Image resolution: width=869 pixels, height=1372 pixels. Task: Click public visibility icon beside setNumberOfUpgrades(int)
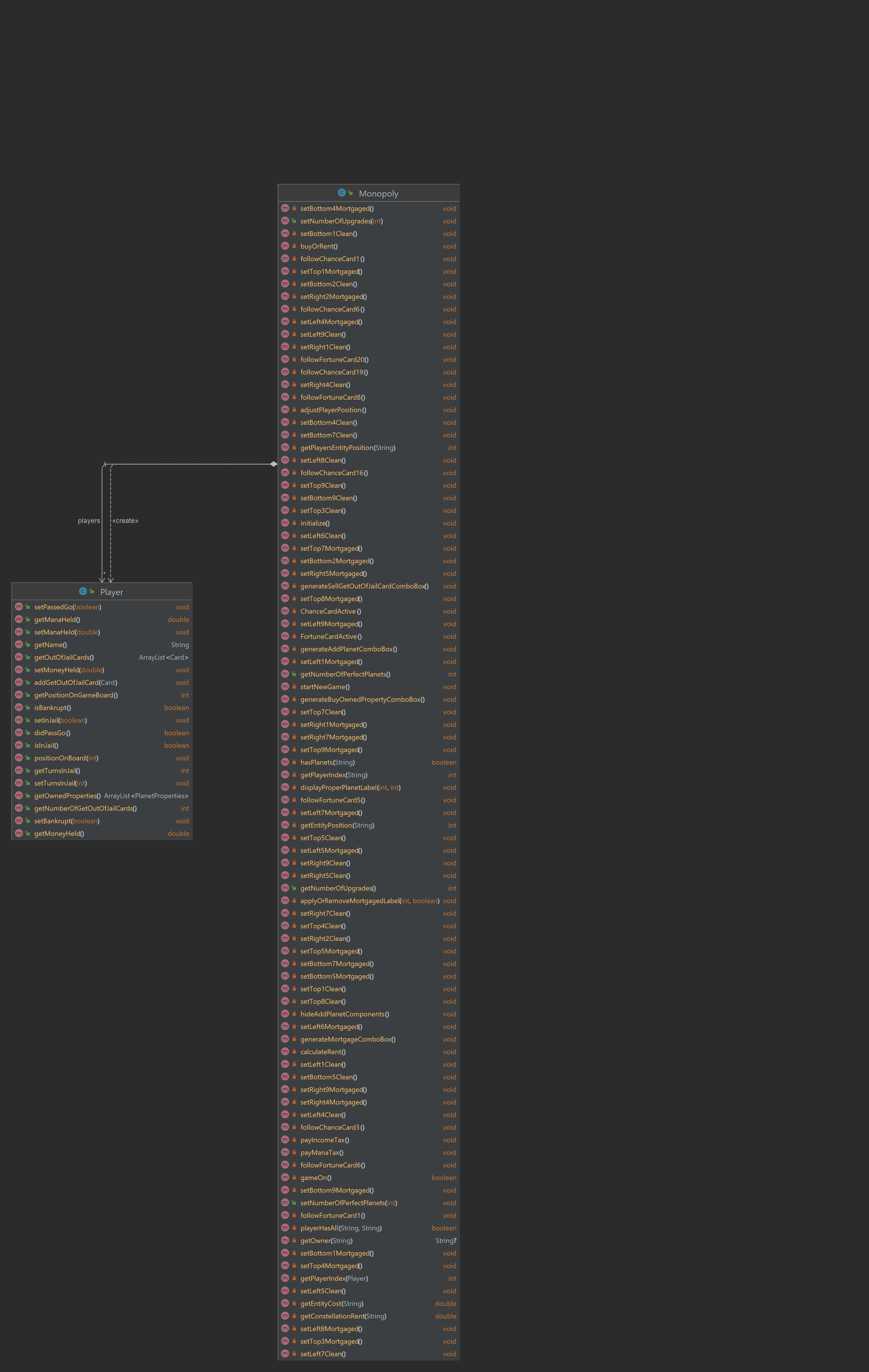pyautogui.click(x=294, y=221)
